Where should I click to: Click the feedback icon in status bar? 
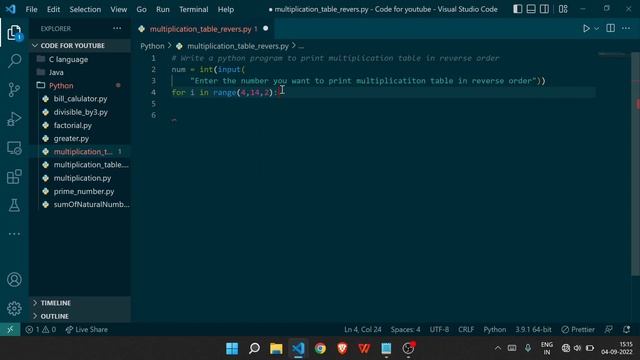point(609,329)
